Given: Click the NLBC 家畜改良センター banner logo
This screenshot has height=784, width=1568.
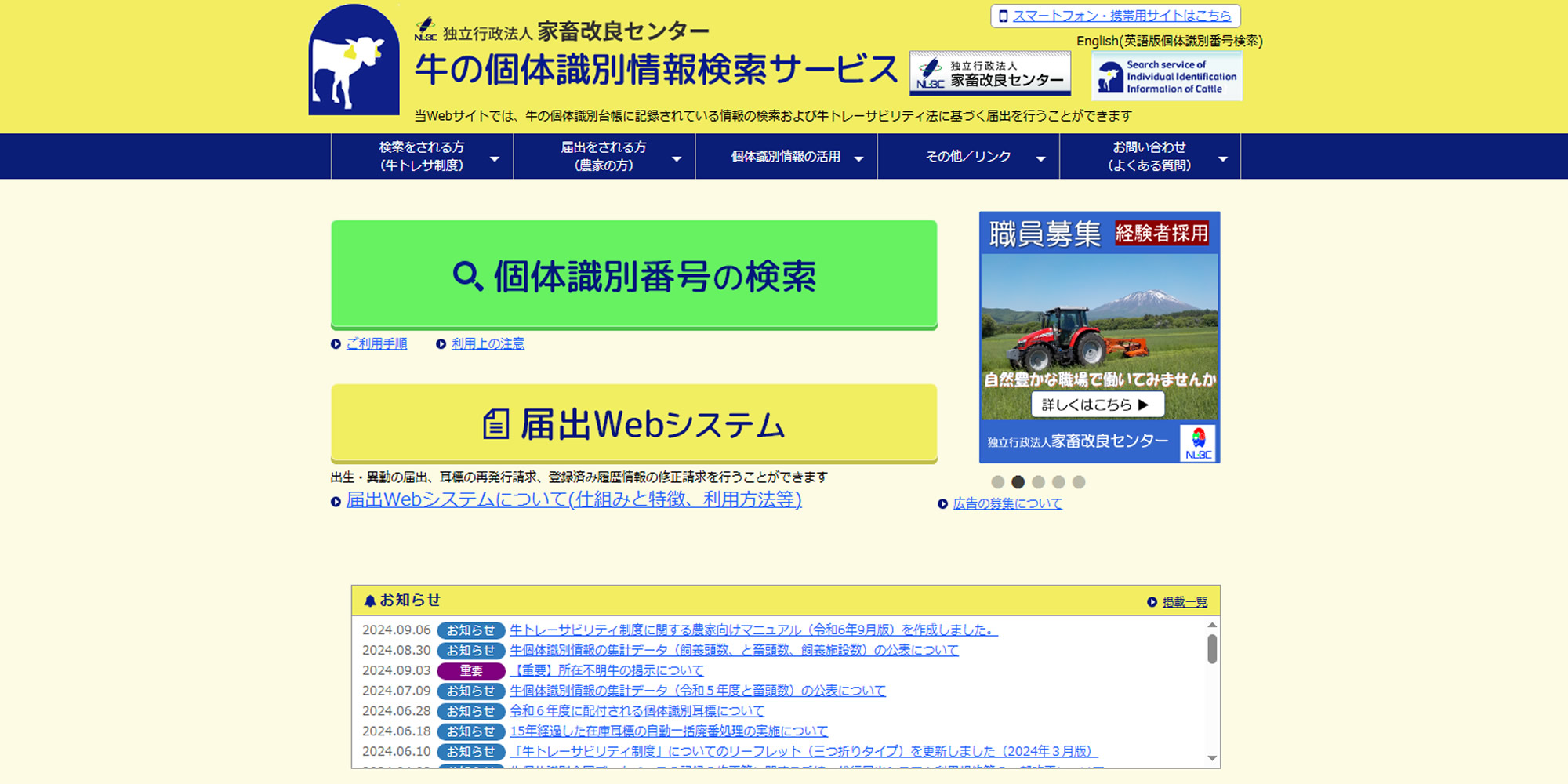Looking at the screenshot, I should point(989,74).
